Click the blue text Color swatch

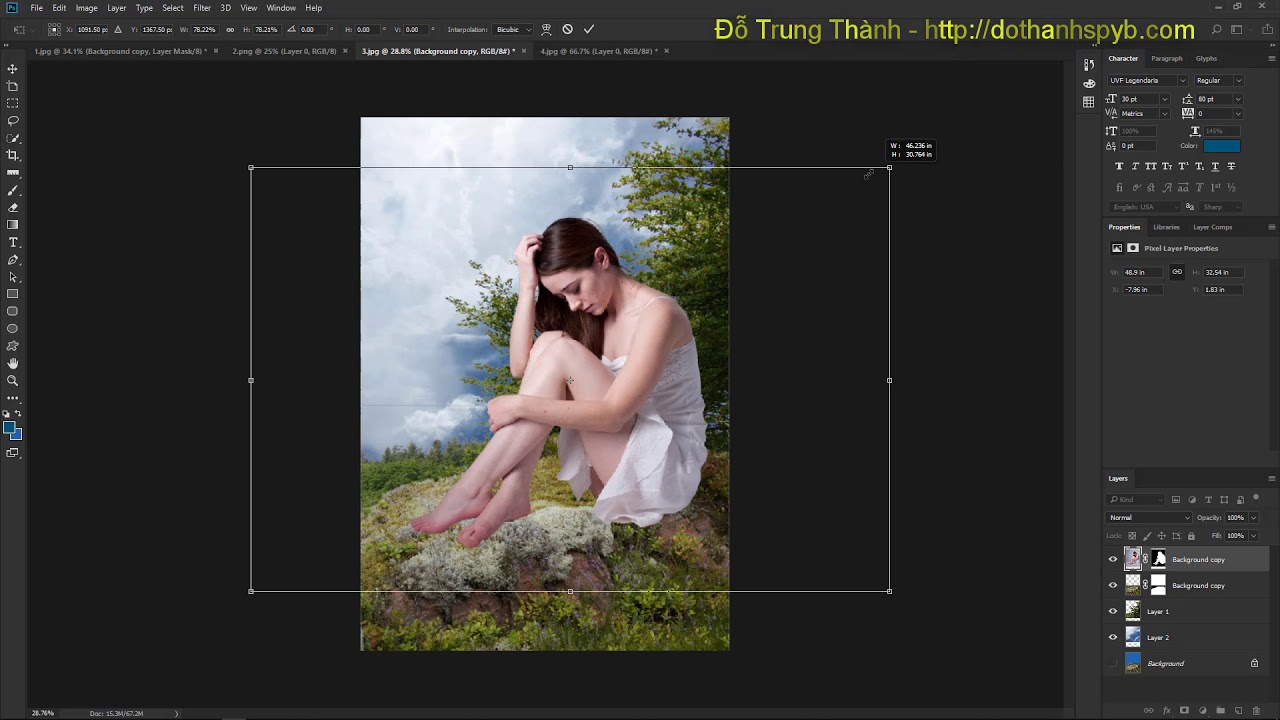pos(1221,146)
